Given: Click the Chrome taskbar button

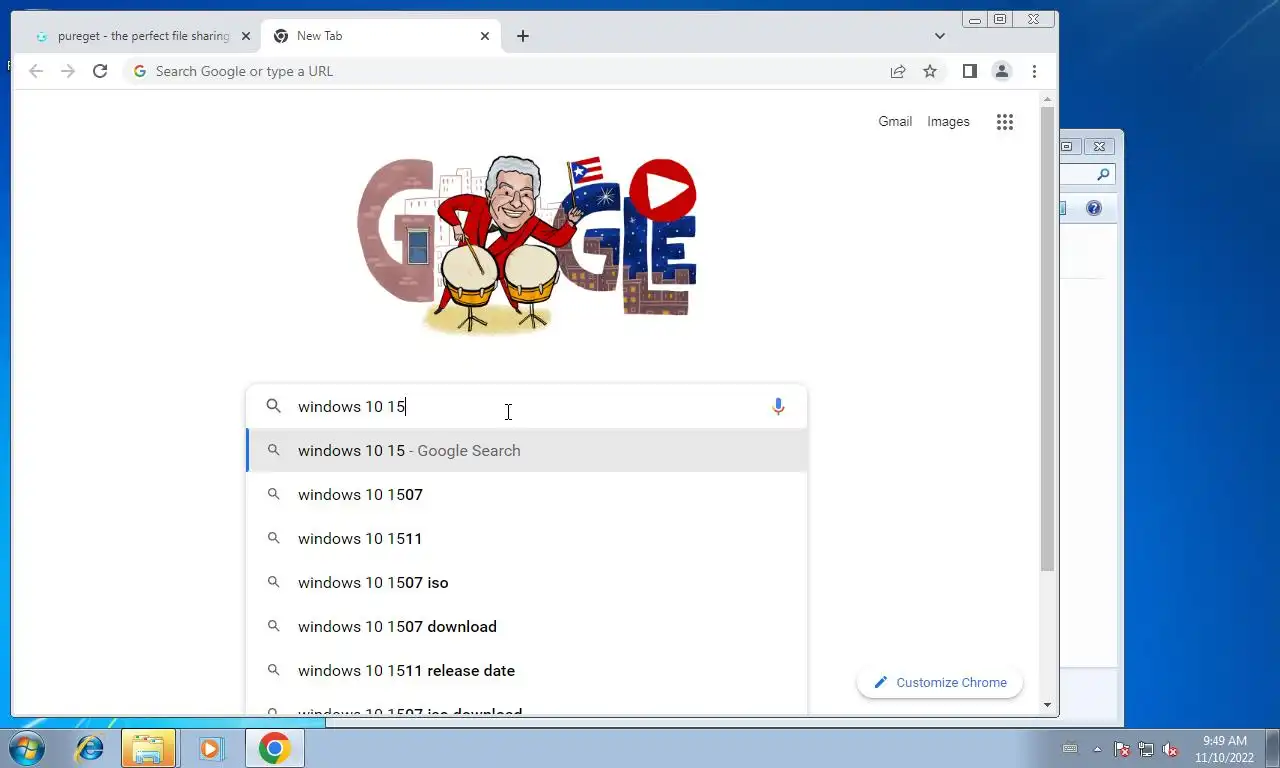Looking at the screenshot, I should [274, 748].
